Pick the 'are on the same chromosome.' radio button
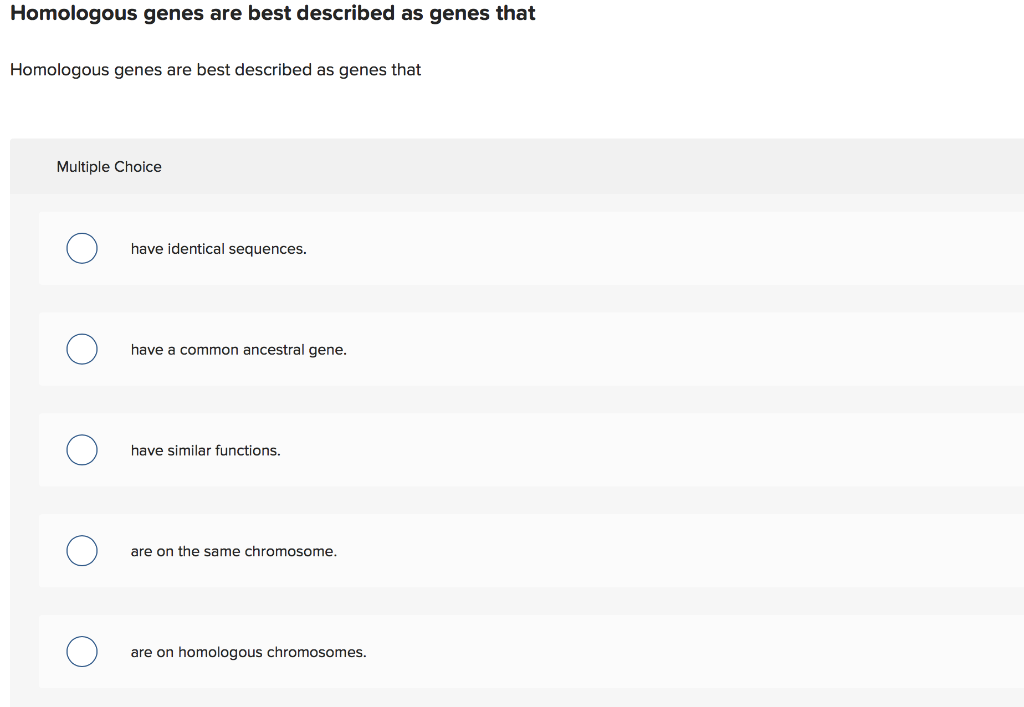This screenshot has width=1024, height=707. point(81,551)
